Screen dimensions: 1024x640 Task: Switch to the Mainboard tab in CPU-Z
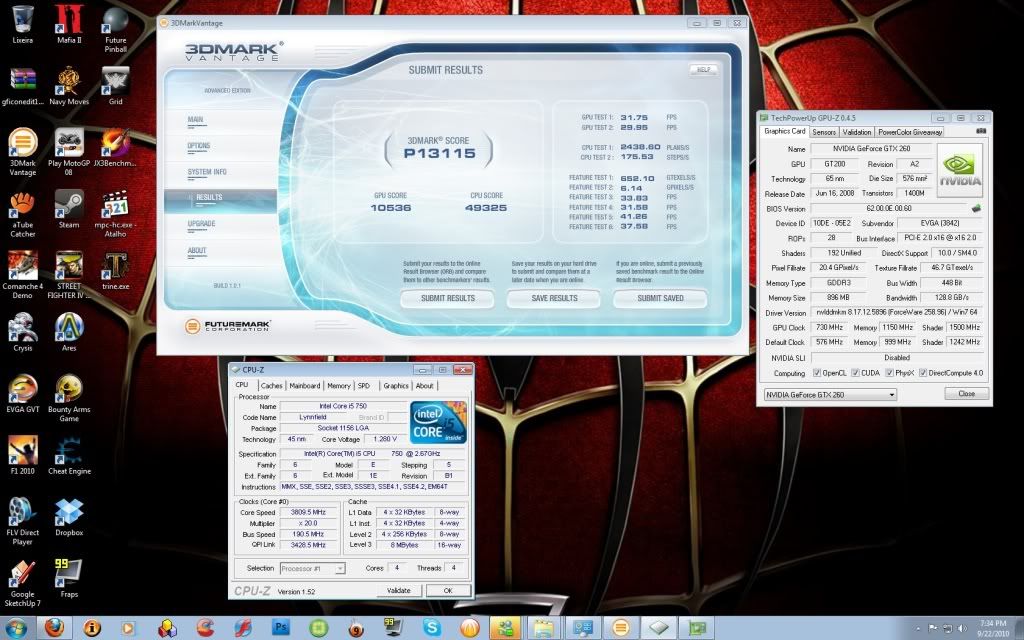coord(304,385)
